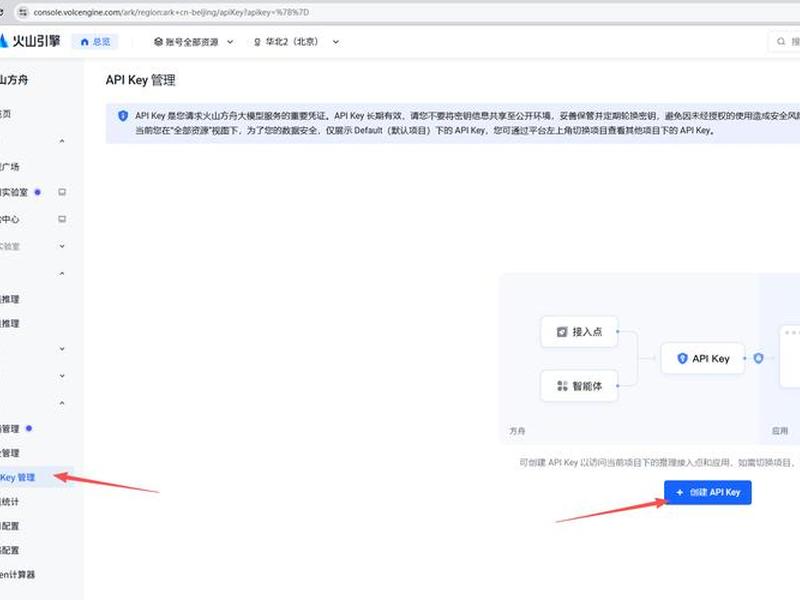Screen dimensions: 800x600
Task: Click the shield icon in info banner
Action: [123, 116]
